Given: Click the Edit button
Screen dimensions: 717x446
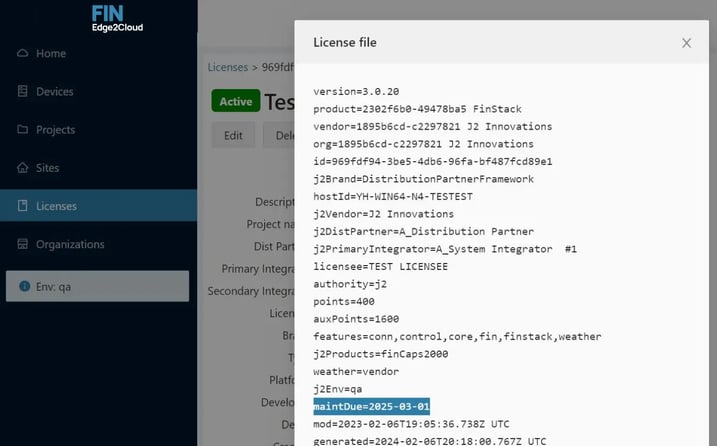Looking at the screenshot, I should pos(233,135).
